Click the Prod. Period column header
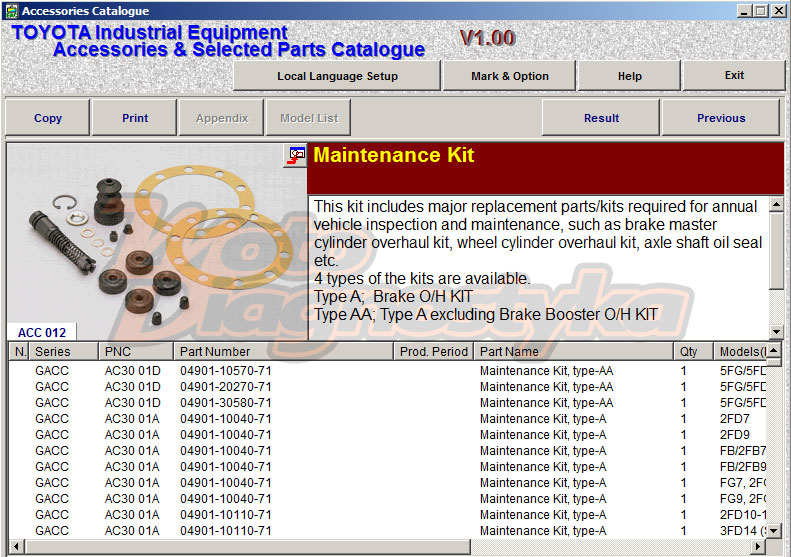This screenshot has height=557, width=791. (434, 351)
